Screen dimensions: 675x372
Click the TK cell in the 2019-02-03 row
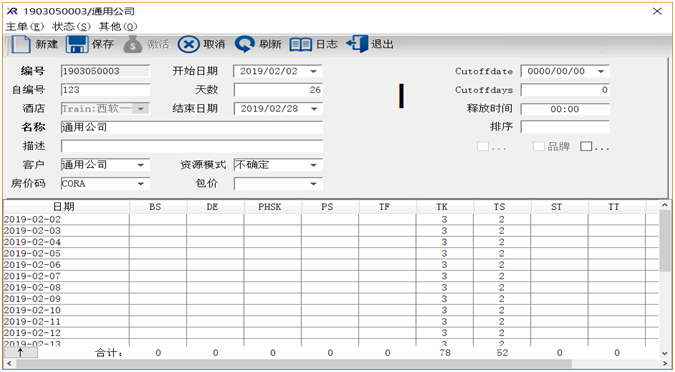(x=445, y=231)
